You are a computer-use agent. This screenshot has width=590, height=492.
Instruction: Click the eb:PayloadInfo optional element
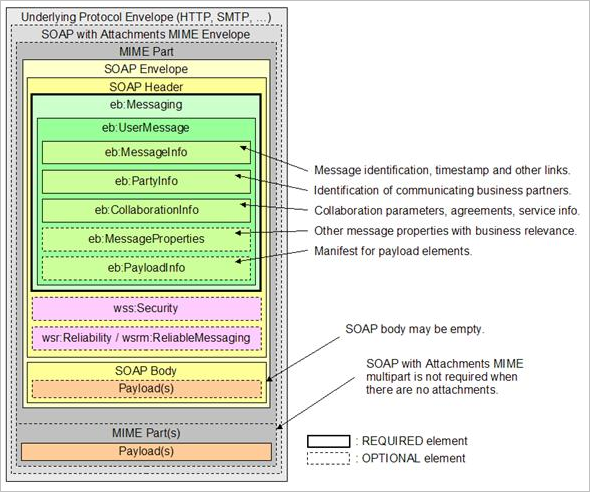coord(146,268)
